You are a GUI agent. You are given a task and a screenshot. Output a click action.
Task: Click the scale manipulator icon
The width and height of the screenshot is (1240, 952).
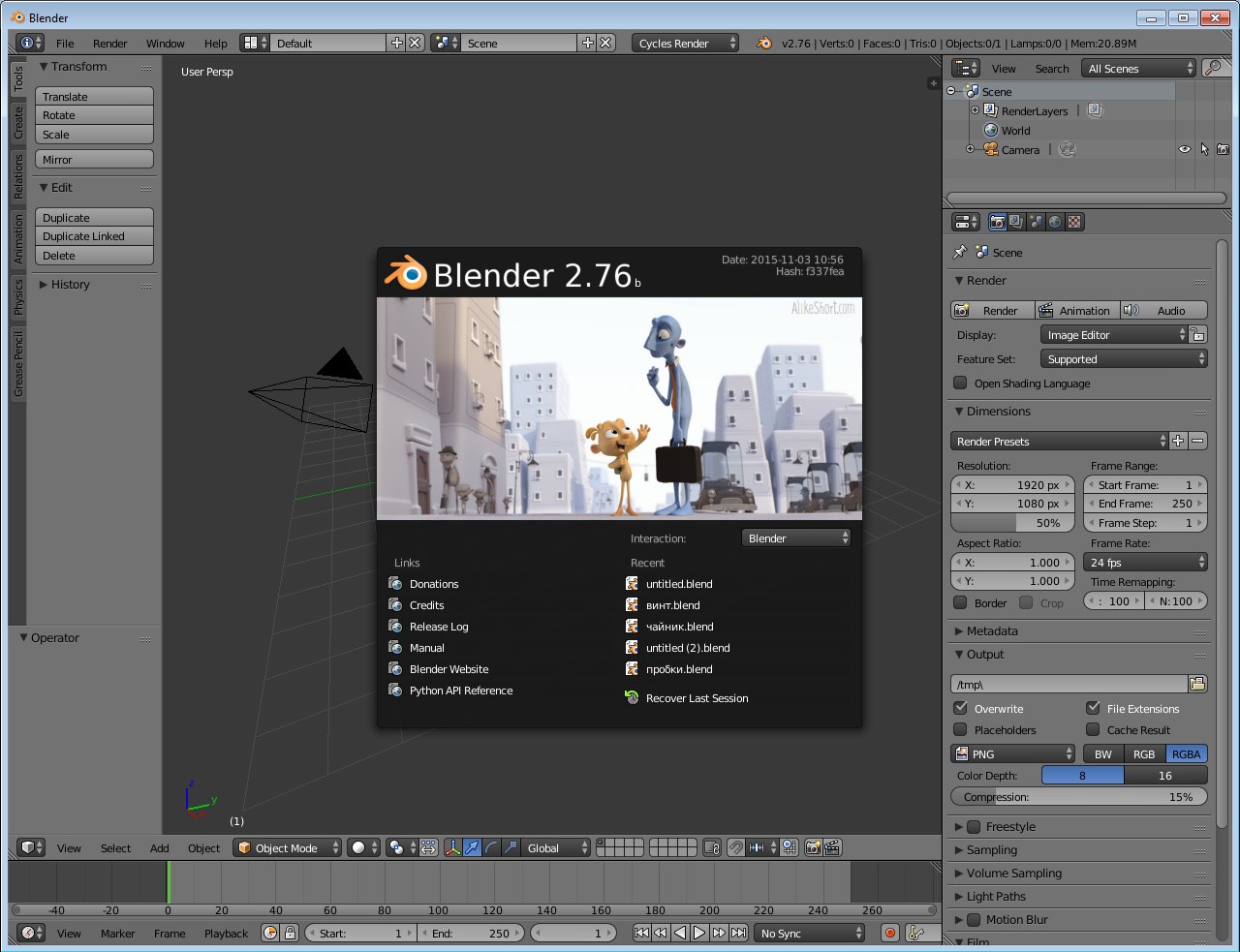[x=511, y=847]
